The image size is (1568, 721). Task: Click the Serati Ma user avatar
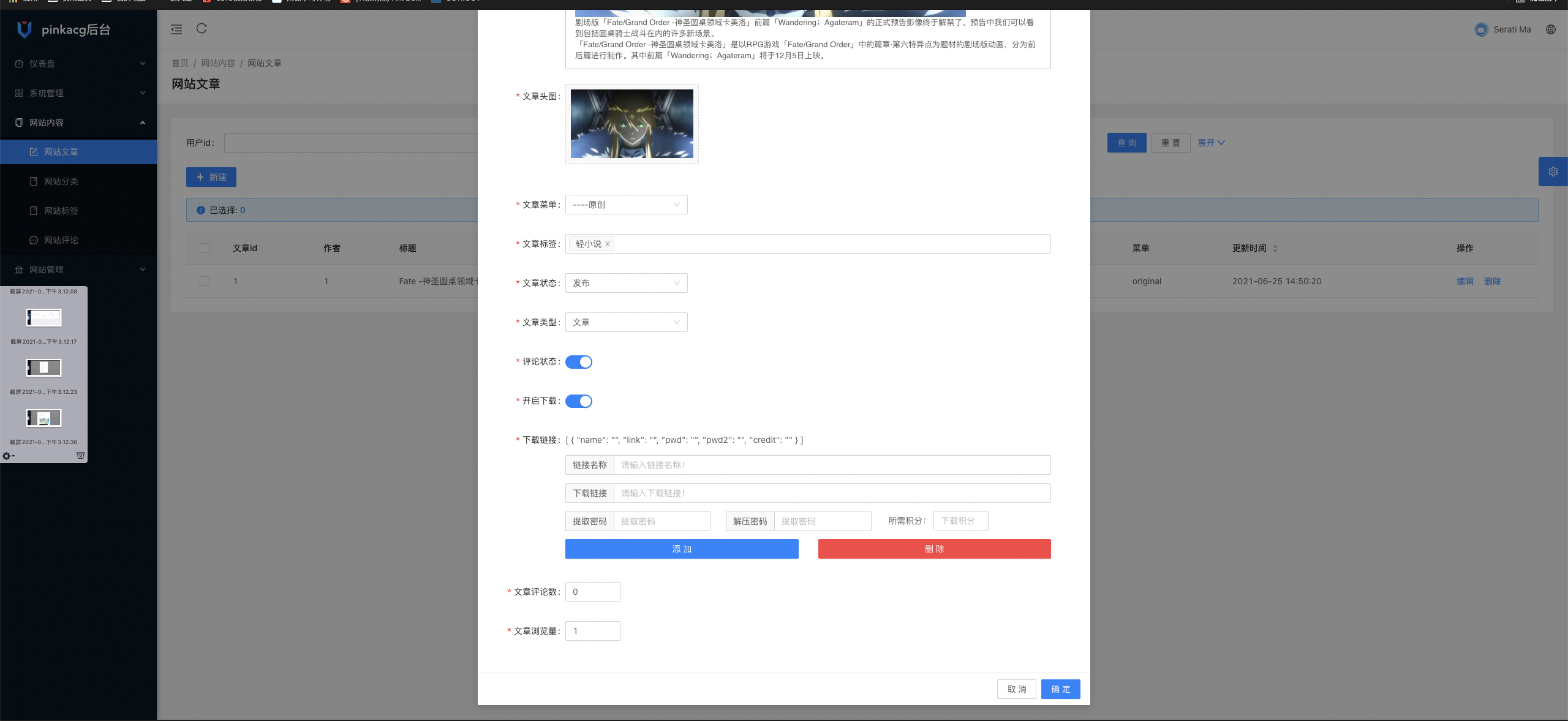(1481, 29)
